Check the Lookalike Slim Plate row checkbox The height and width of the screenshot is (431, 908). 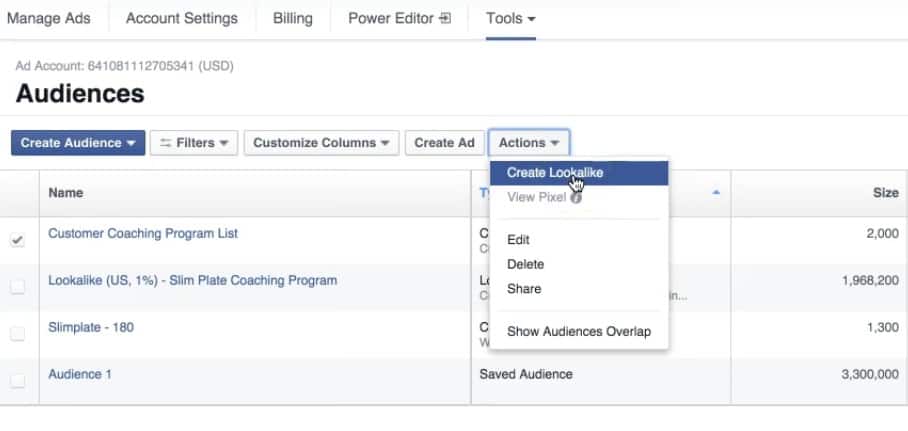tap(18, 286)
